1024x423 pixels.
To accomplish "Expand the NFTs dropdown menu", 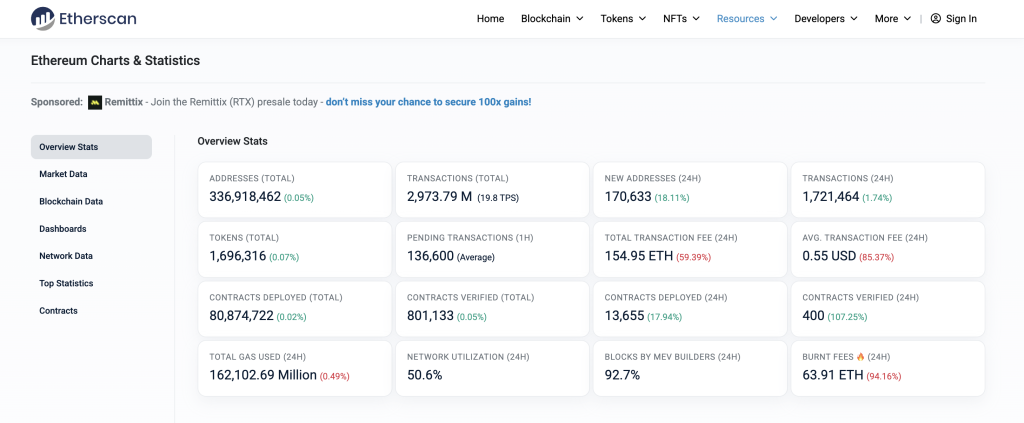I will 681,18.
